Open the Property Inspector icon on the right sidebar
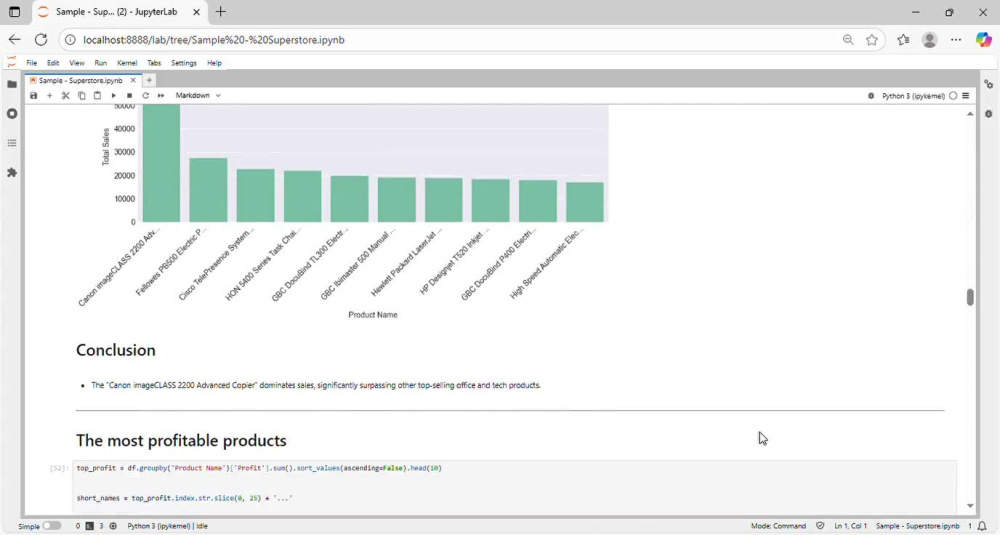 coord(989,84)
